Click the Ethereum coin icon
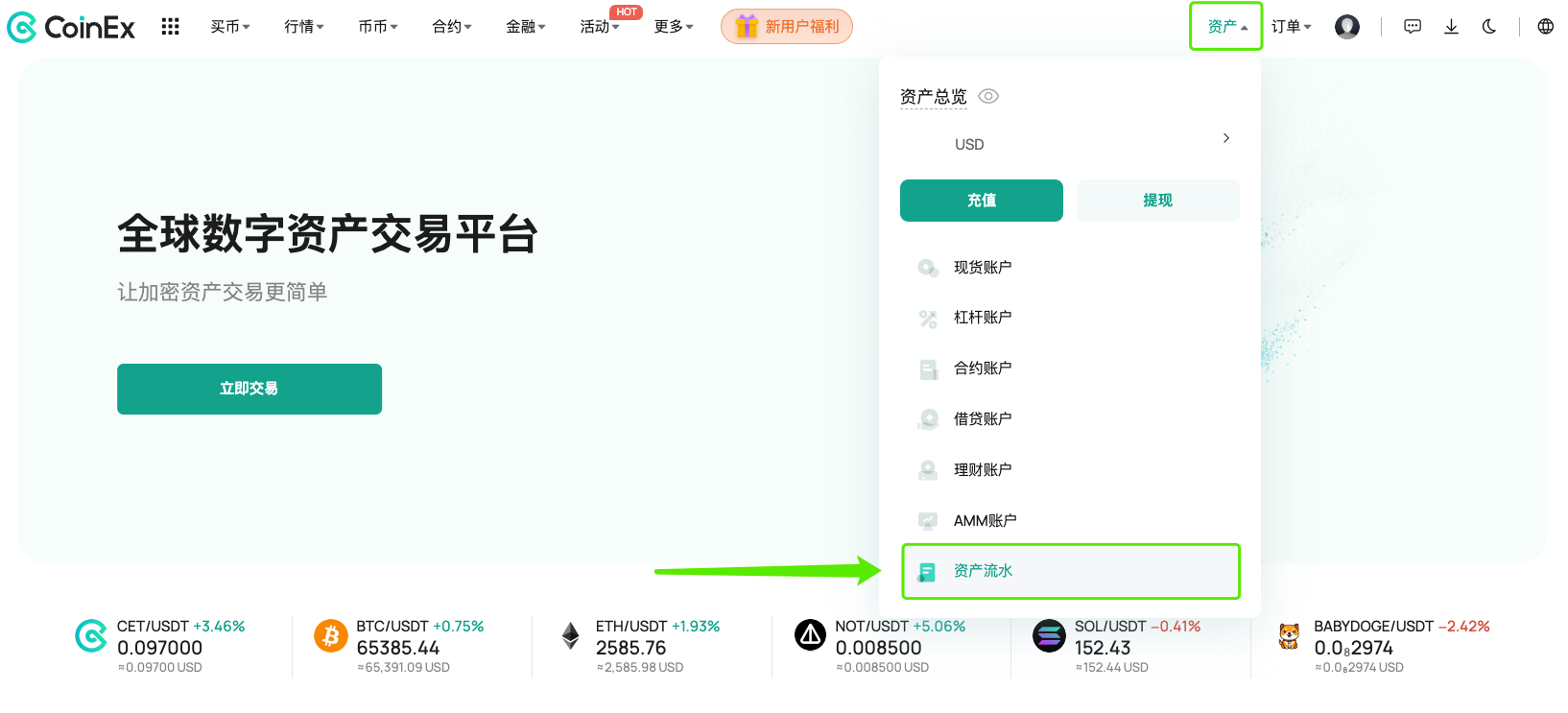This screenshot has width=1568, height=713. tap(570, 635)
